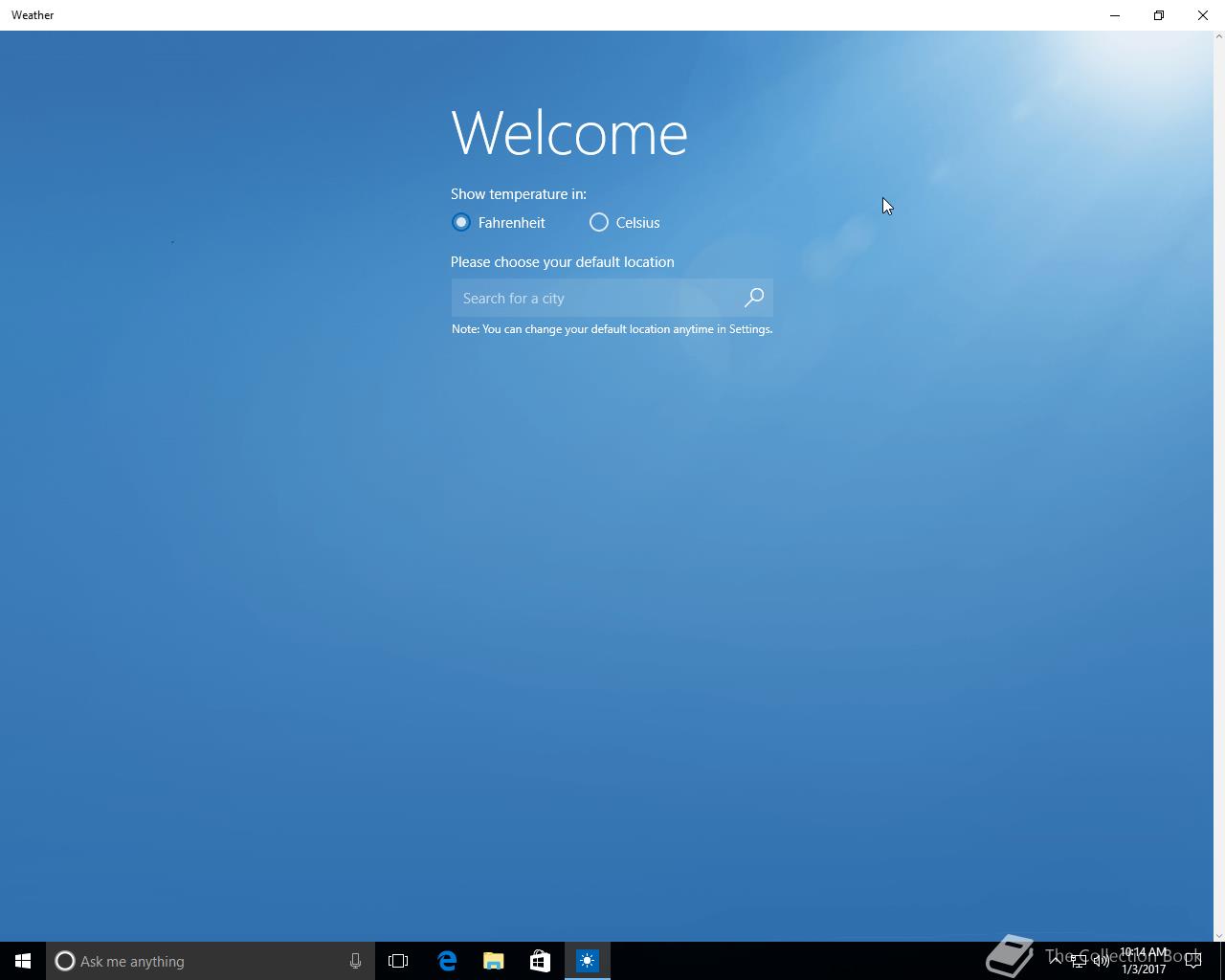The height and width of the screenshot is (980, 1225).
Task: Click the Weather app taskbar icon
Action: click(588, 961)
